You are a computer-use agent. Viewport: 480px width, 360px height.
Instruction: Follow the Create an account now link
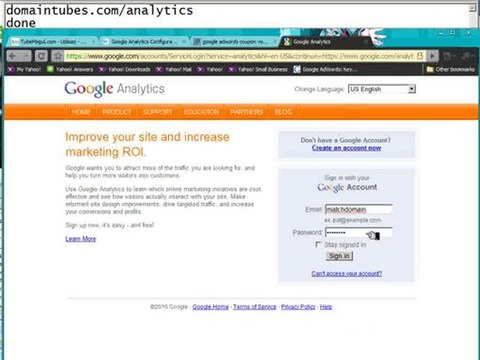pos(346,148)
